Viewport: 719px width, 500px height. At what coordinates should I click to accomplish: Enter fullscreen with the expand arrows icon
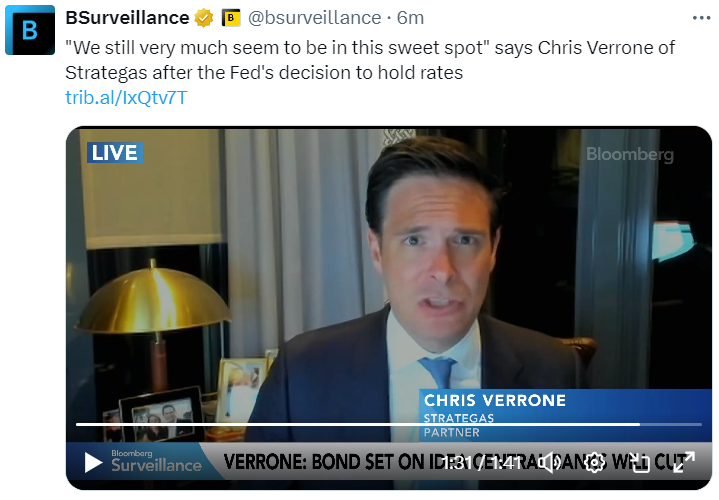coord(684,462)
